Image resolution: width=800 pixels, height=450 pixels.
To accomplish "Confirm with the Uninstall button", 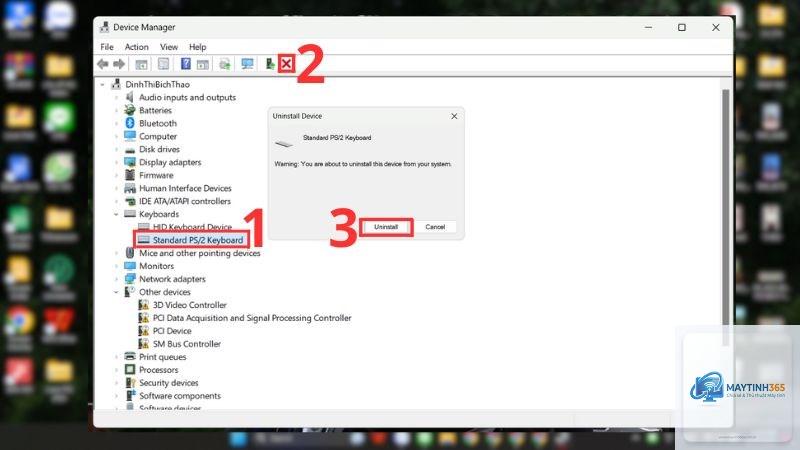I will [x=386, y=227].
